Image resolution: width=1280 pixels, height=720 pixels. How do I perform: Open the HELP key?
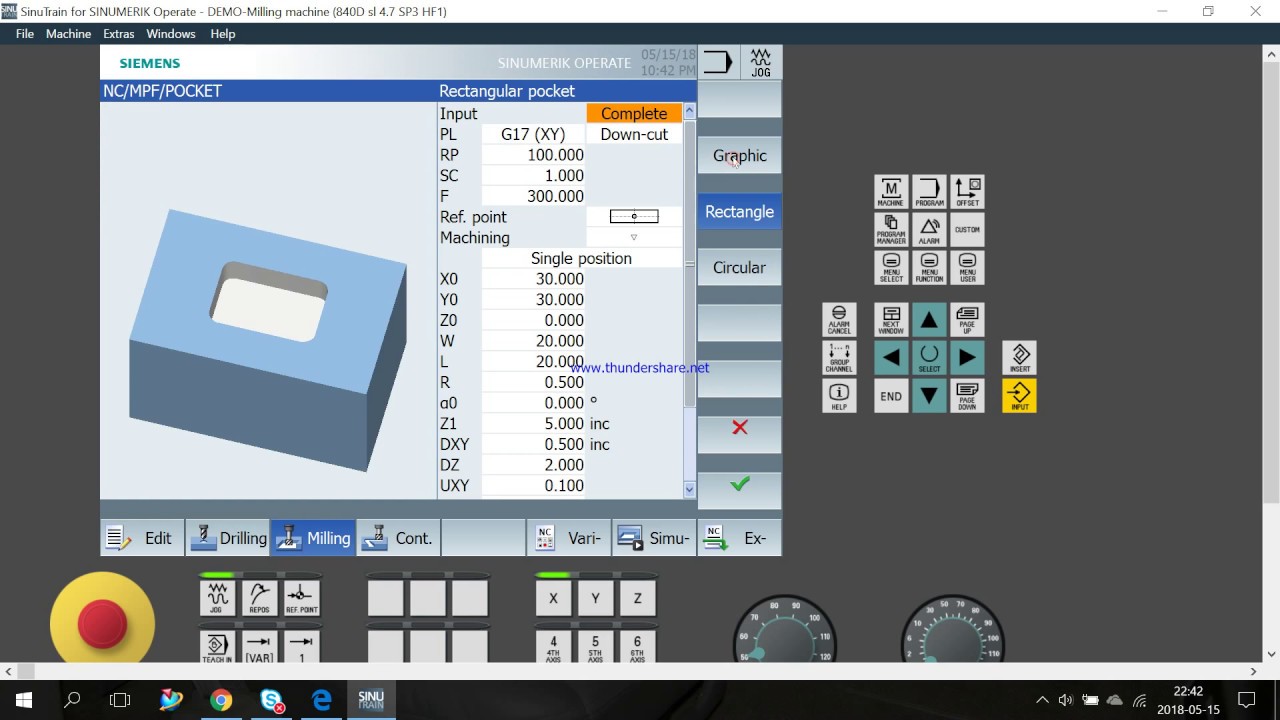839,395
